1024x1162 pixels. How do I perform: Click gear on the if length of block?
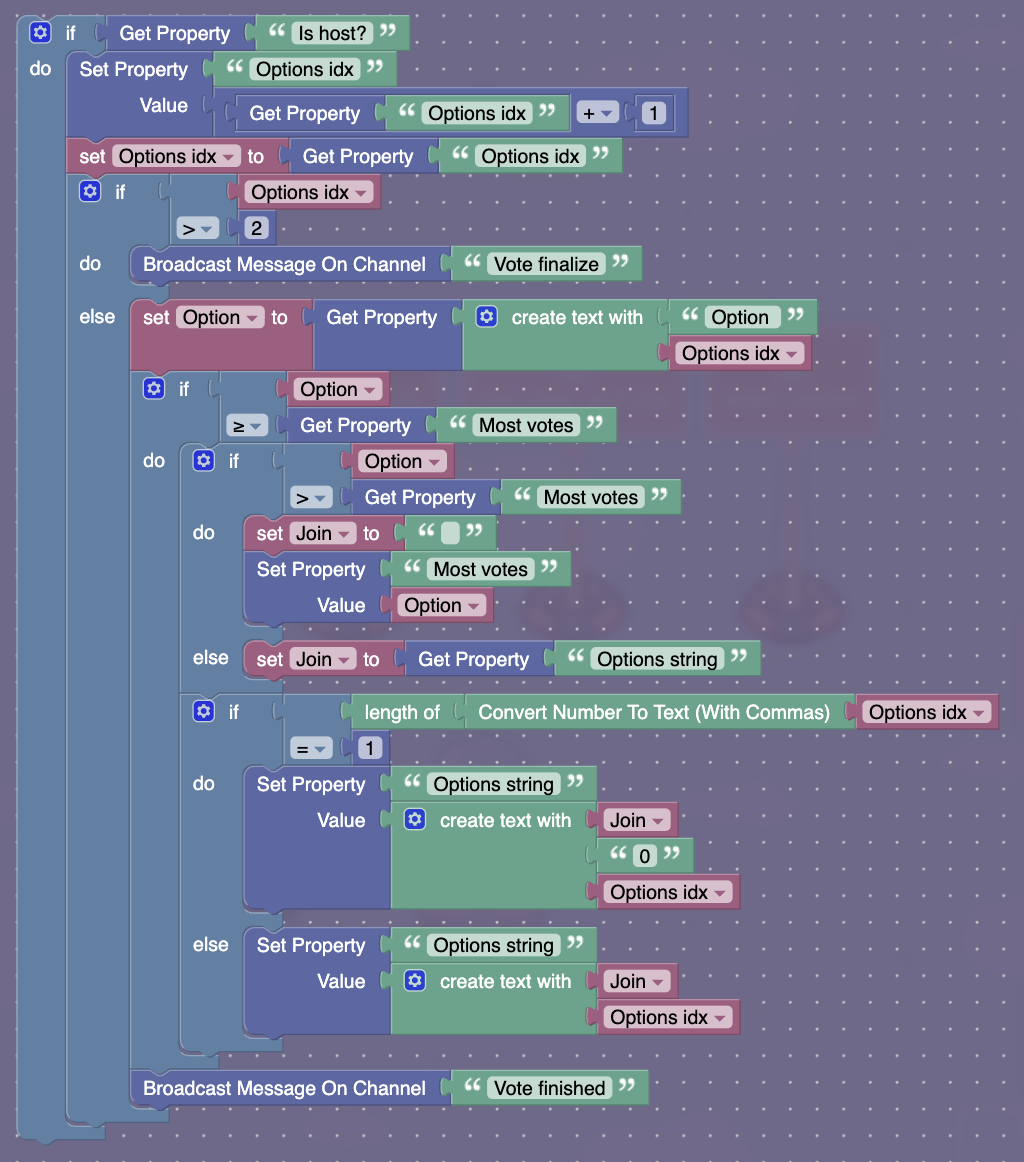pos(204,712)
